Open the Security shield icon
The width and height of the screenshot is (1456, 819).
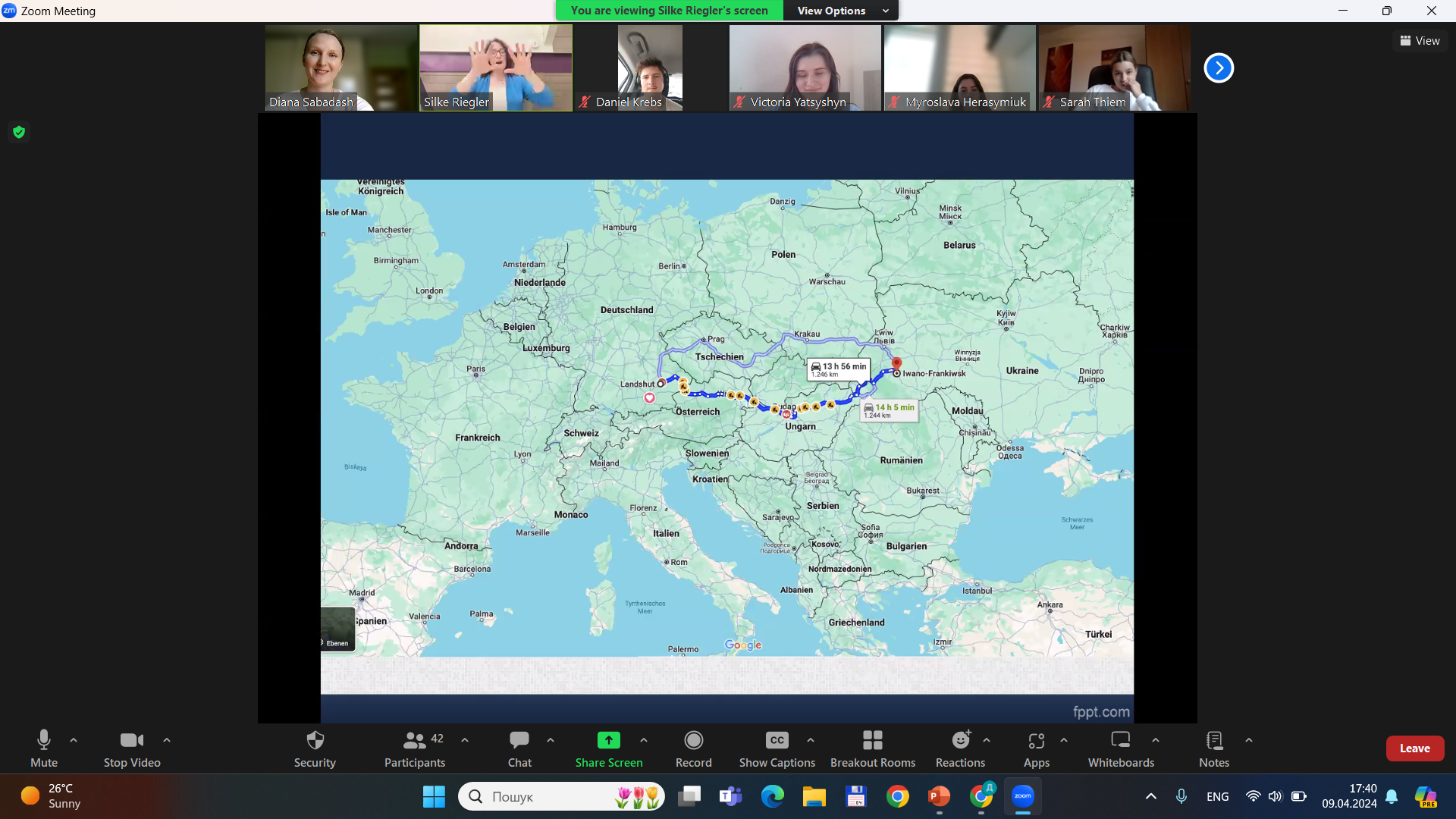click(x=315, y=748)
